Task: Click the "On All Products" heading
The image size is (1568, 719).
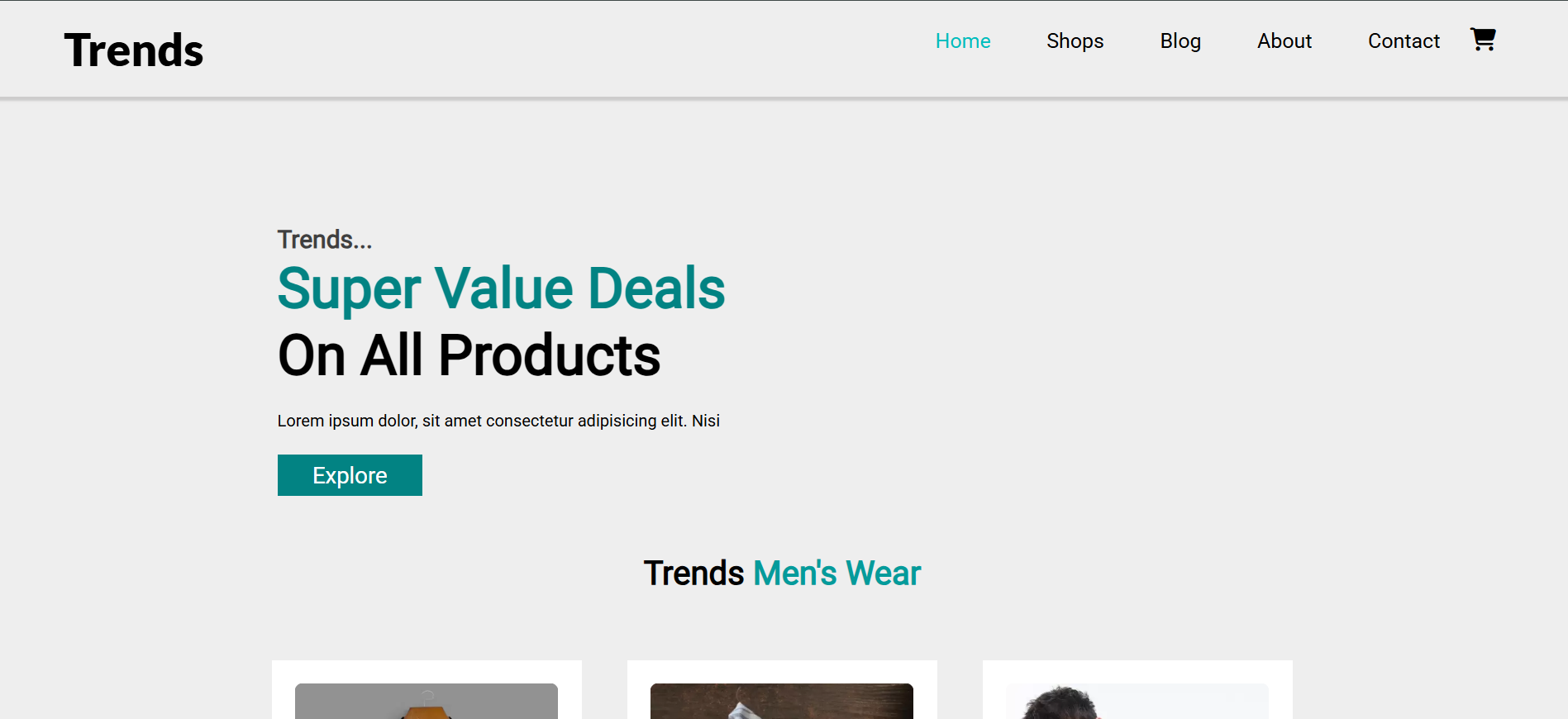Action: coord(469,356)
